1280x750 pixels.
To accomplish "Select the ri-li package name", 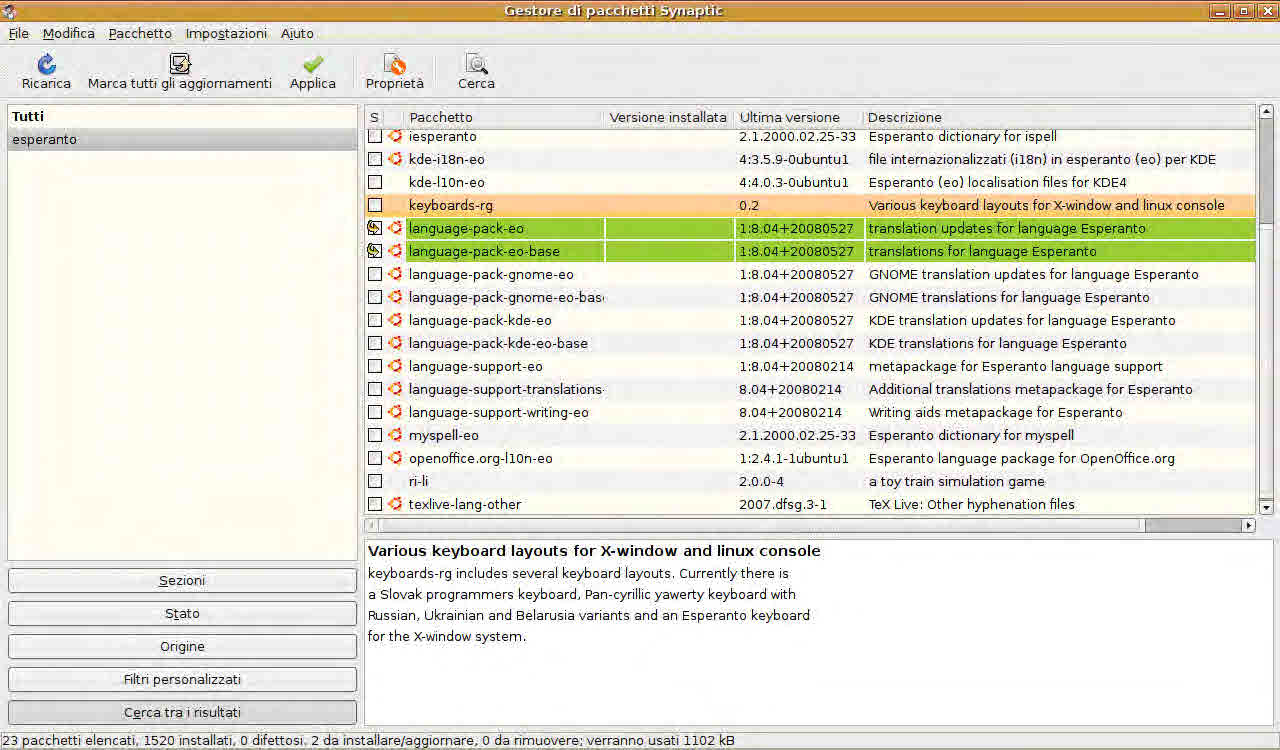I will 418,481.
